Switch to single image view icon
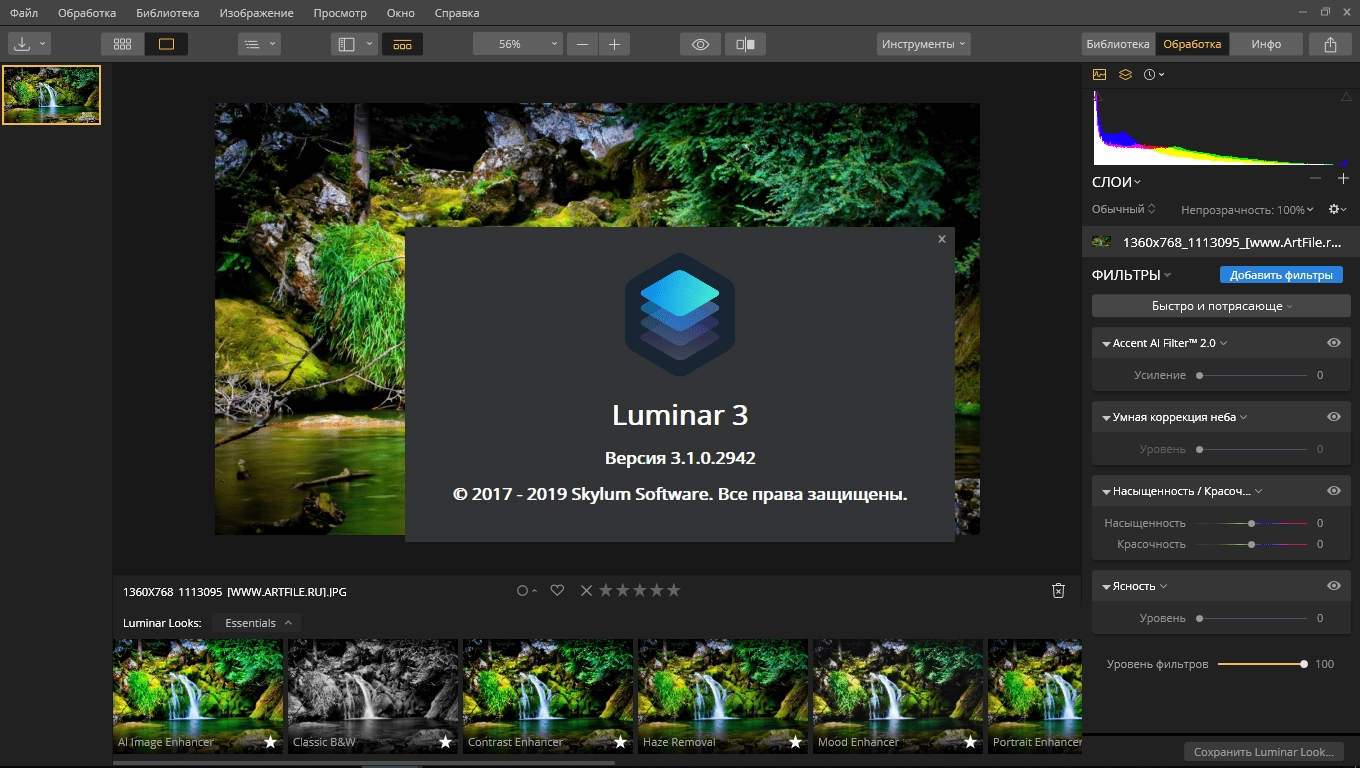 point(166,44)
